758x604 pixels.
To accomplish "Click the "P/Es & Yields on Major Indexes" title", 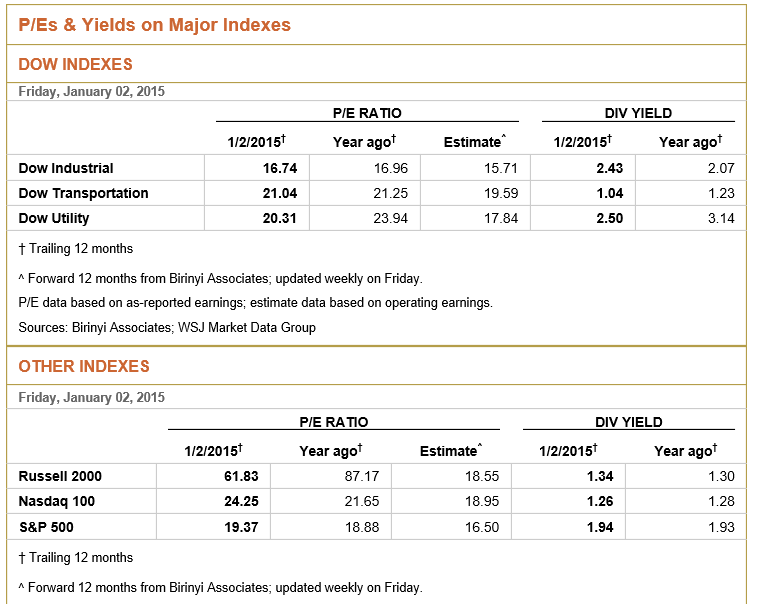I will coord(155,24).
